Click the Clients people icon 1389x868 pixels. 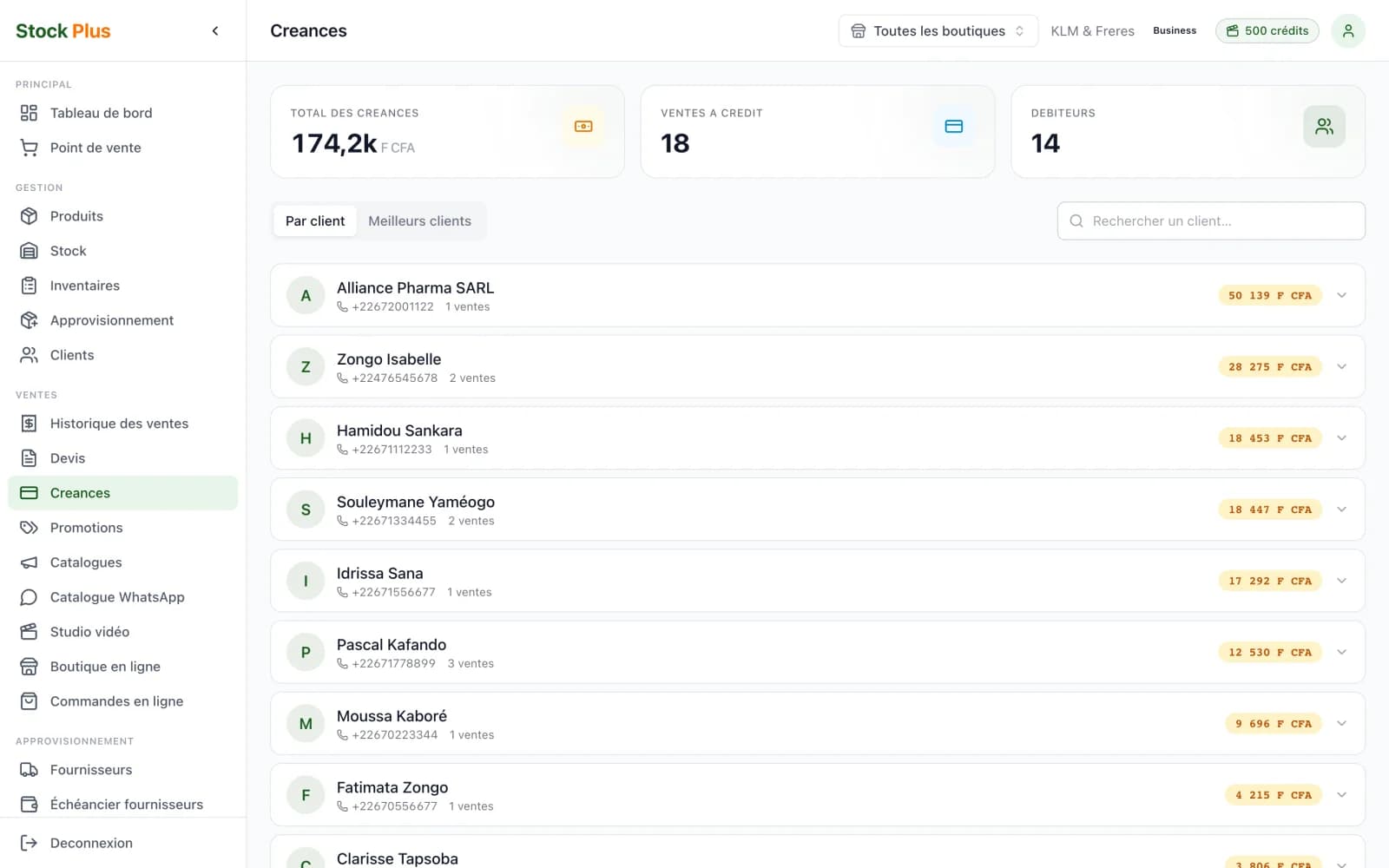29,355
